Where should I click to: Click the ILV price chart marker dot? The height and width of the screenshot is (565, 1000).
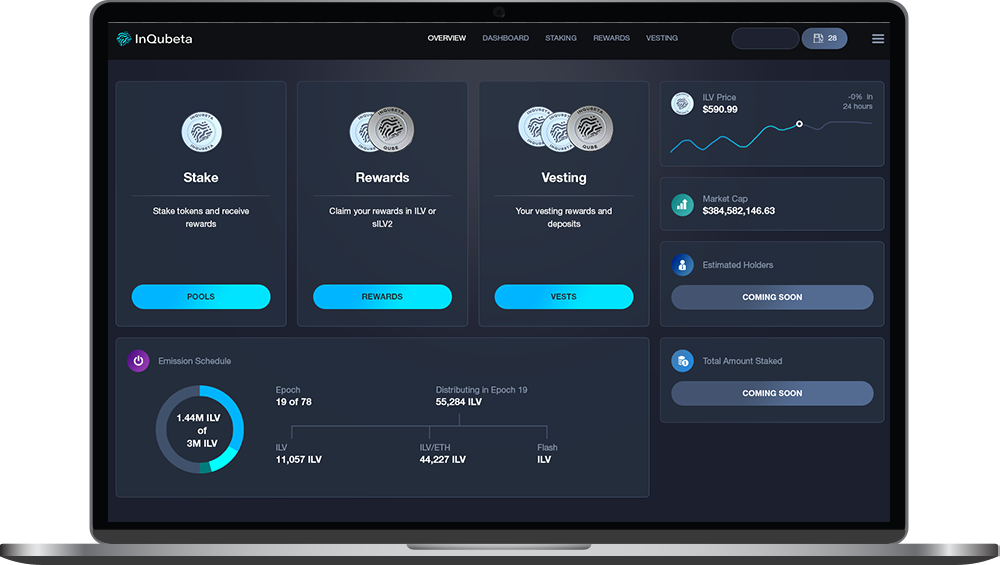coord(799,124)
